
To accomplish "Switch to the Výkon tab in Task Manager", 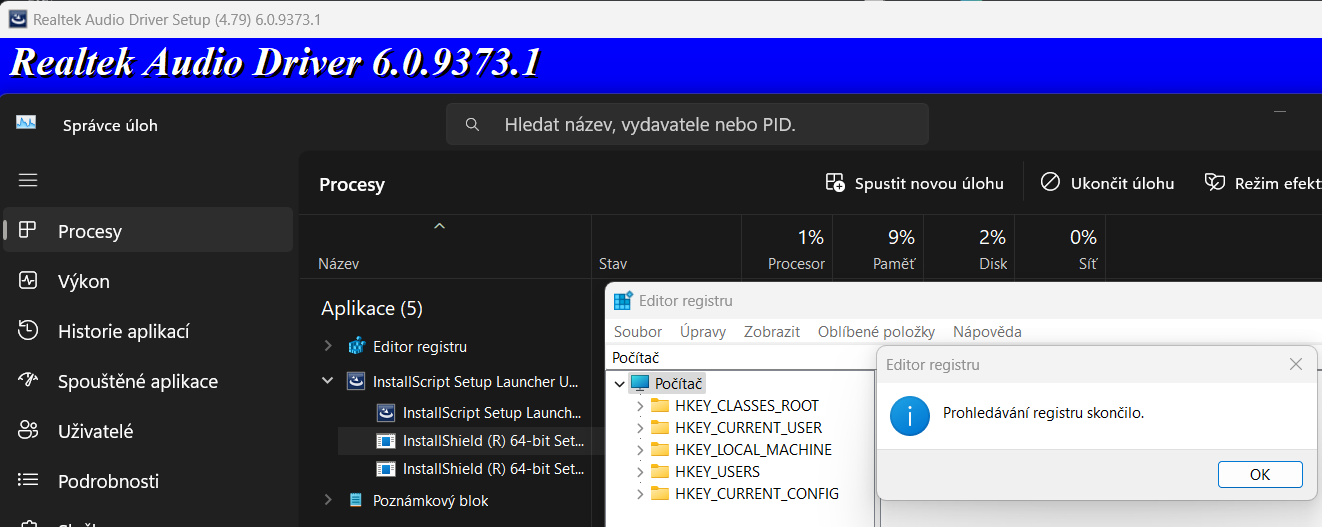I will coord(148,281).
